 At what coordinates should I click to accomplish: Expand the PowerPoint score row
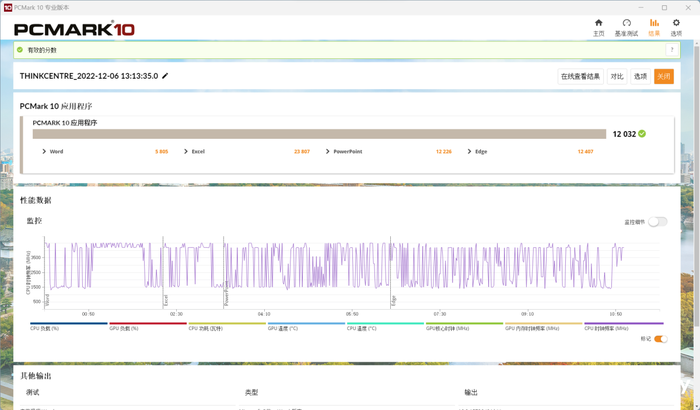(328, 151)
